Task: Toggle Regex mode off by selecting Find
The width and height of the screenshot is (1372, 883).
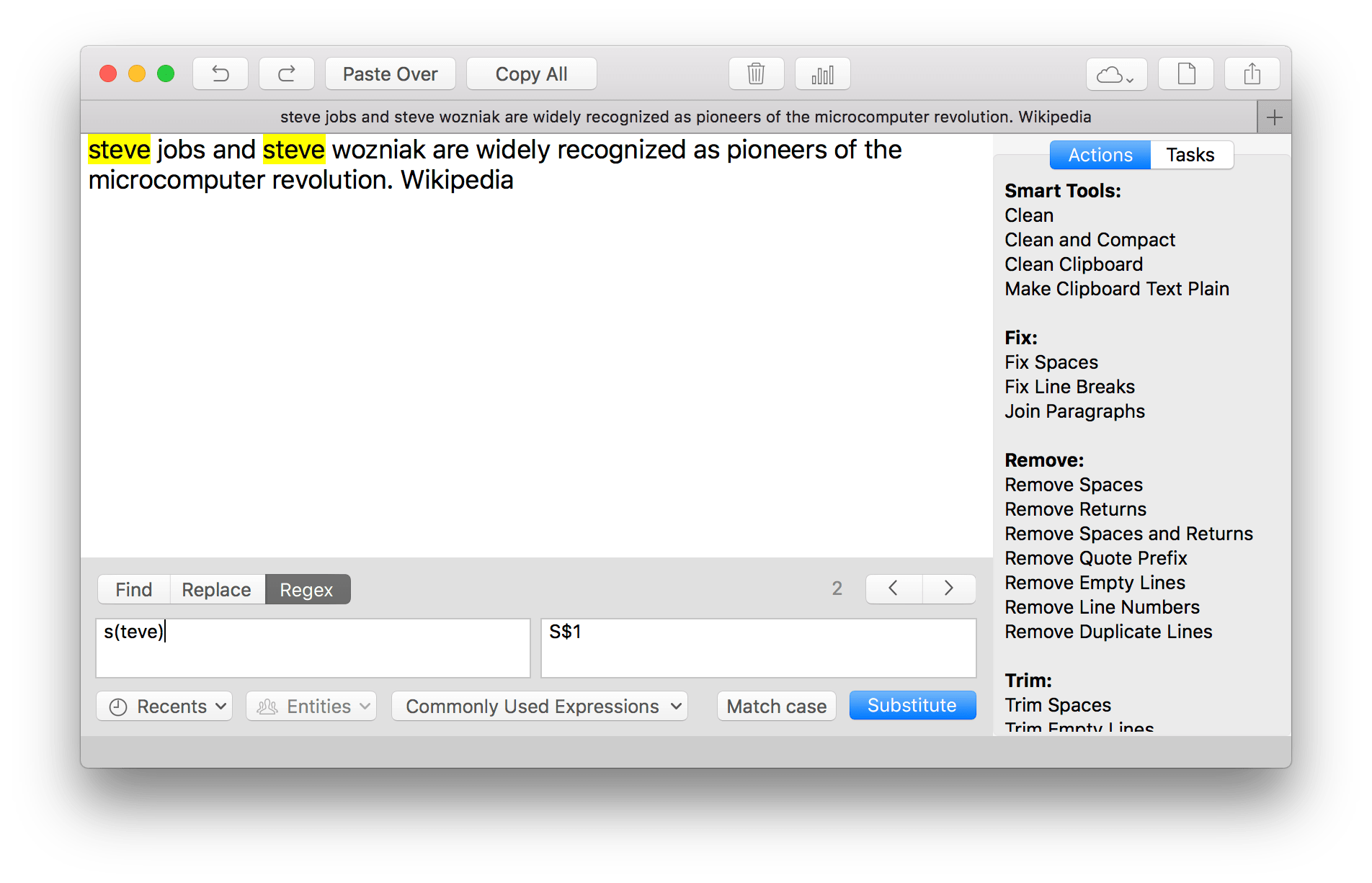Action: (x=133, y=589)
